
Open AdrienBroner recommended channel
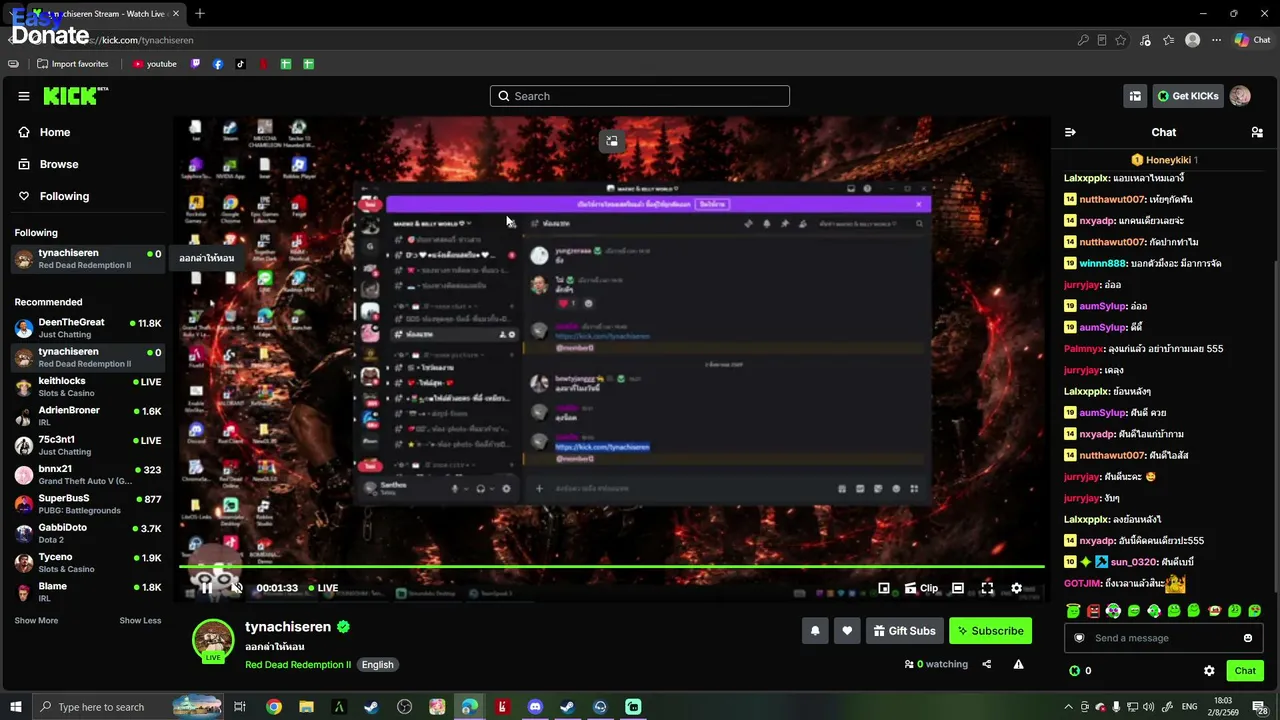(88, 416)
